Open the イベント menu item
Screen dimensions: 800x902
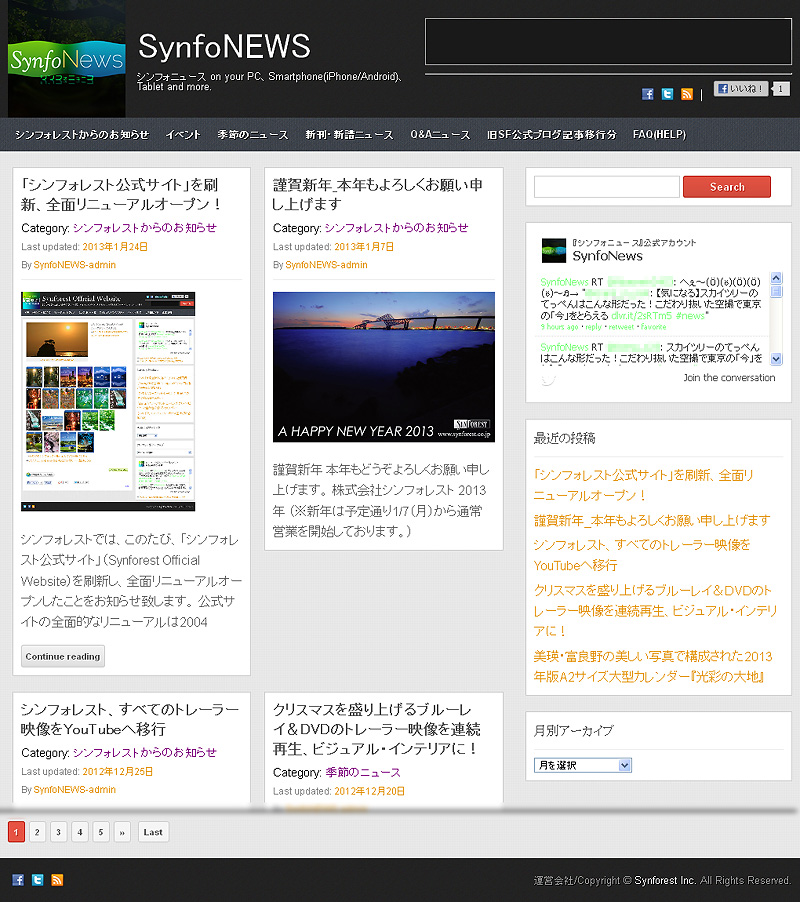click(x=183, y=135)
